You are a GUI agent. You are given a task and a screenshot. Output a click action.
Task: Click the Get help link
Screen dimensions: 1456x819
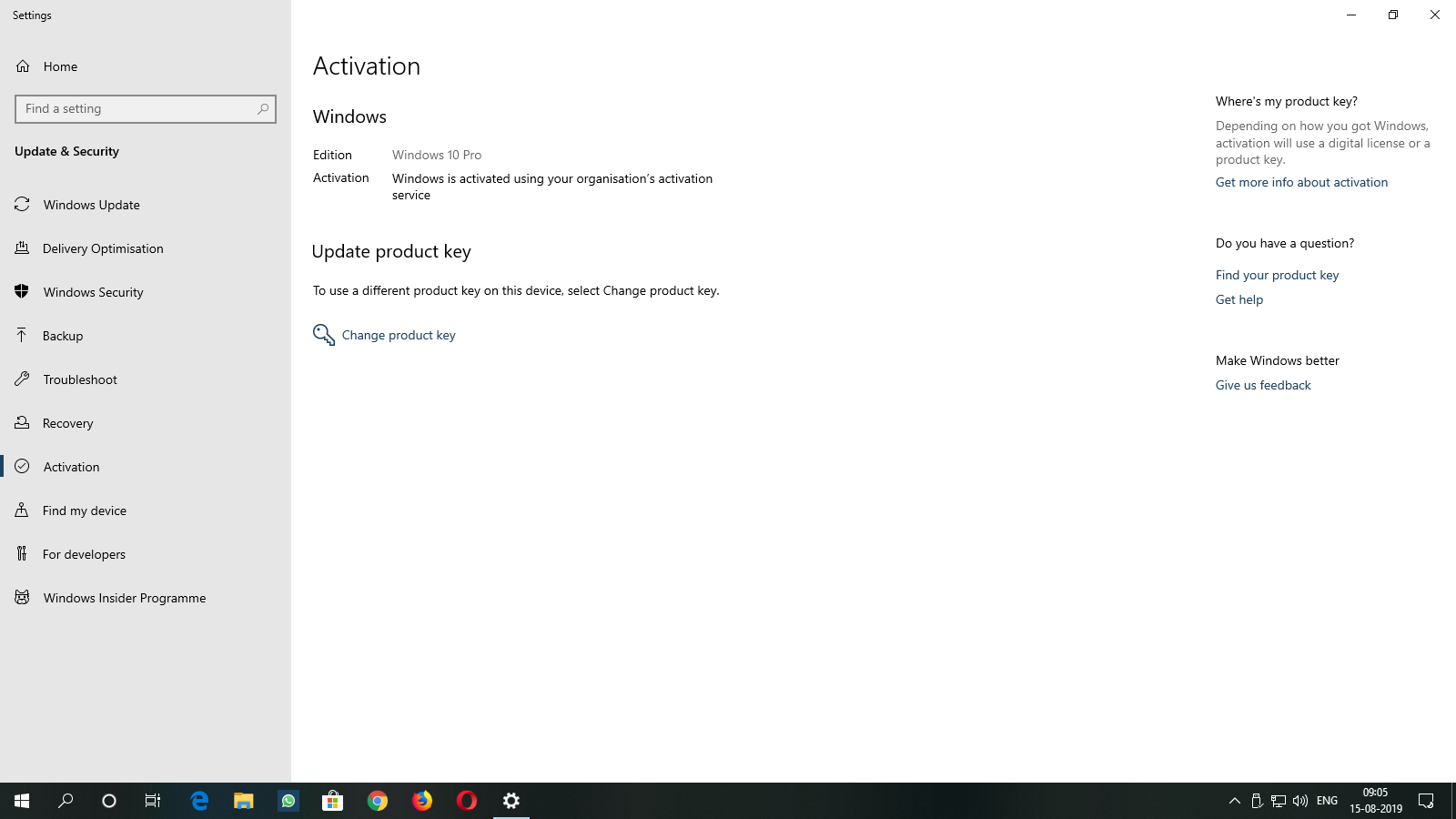pyautogui.click(x=1239, y=299)
